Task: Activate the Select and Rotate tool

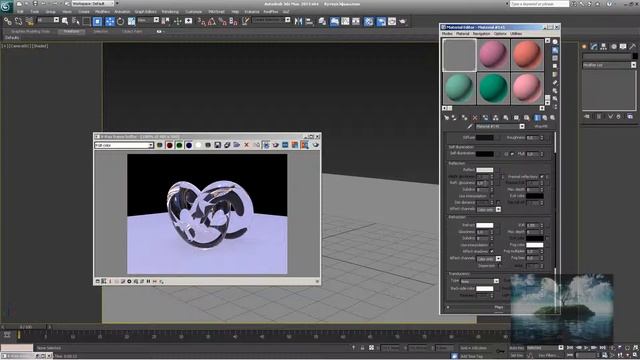Action: point(120,21)
